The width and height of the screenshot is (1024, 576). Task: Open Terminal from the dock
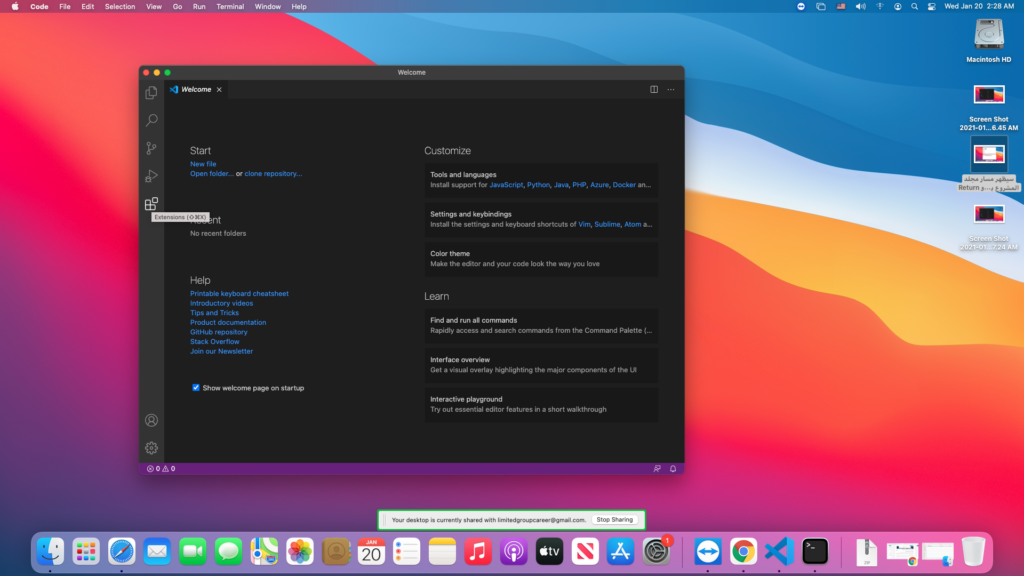pos(815,552)
